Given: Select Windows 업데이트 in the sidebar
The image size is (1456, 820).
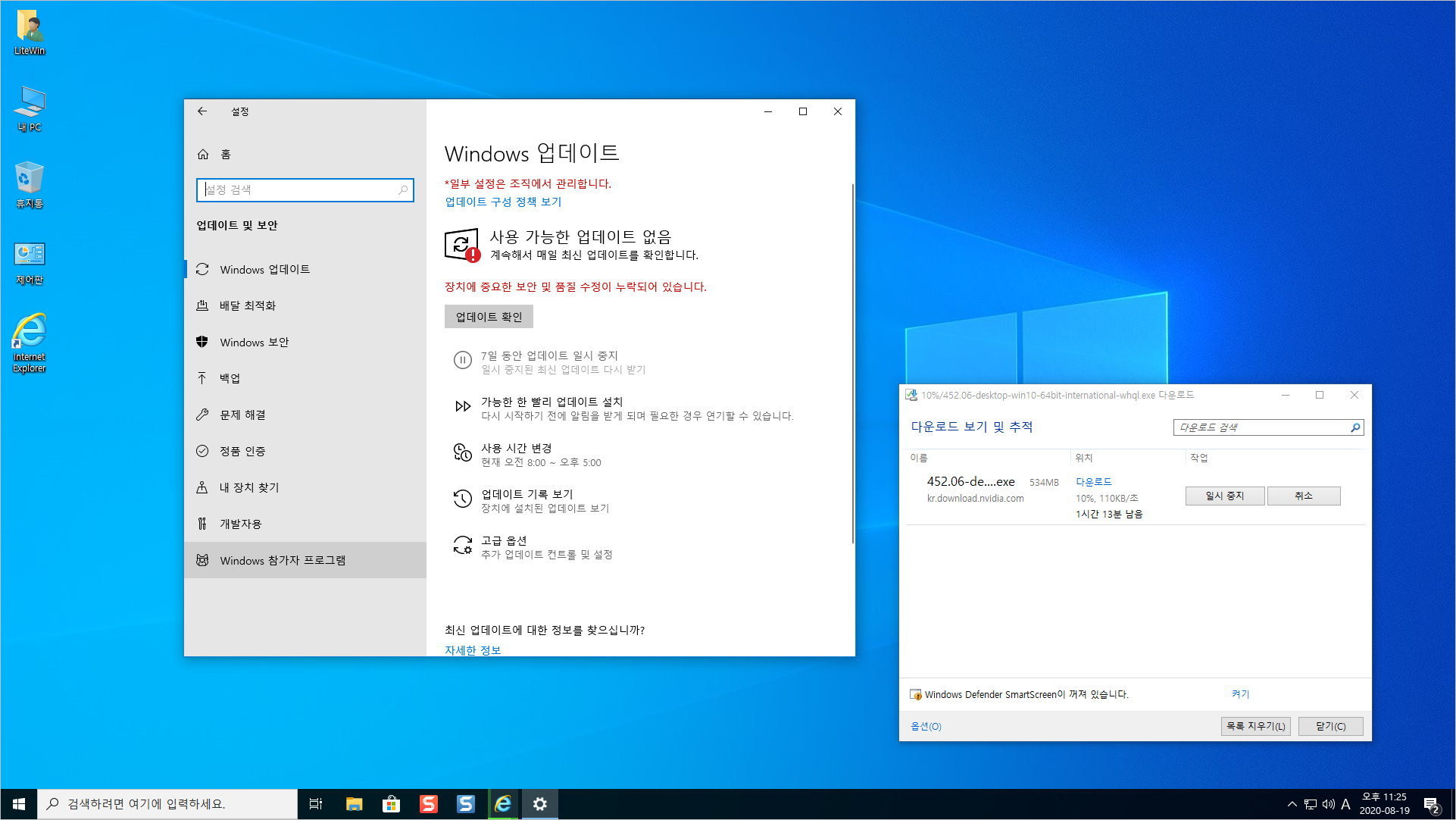Looking at the screenshot, I should [x=305, y=270].
